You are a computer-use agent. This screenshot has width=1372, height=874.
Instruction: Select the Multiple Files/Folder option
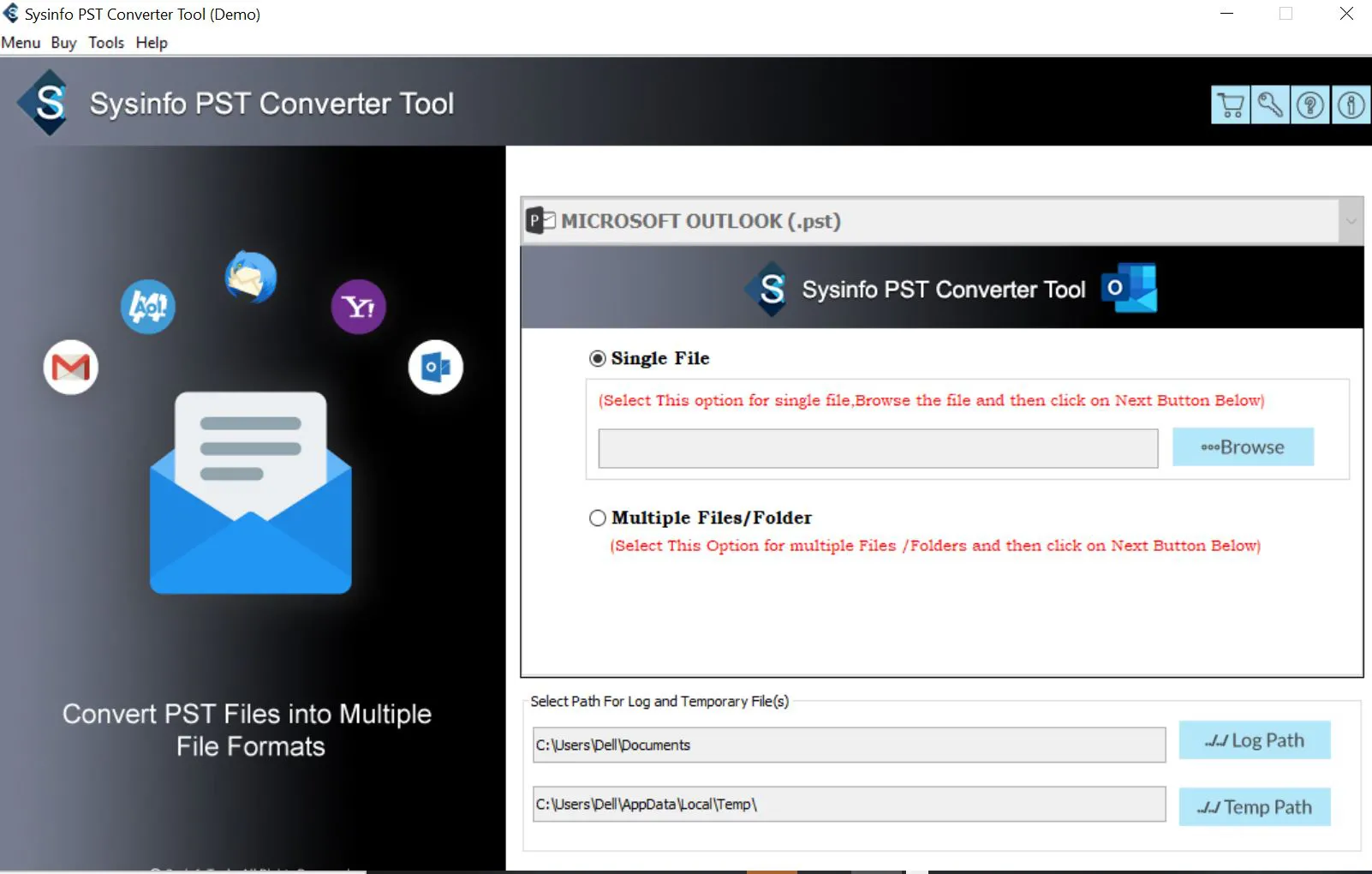597,518
